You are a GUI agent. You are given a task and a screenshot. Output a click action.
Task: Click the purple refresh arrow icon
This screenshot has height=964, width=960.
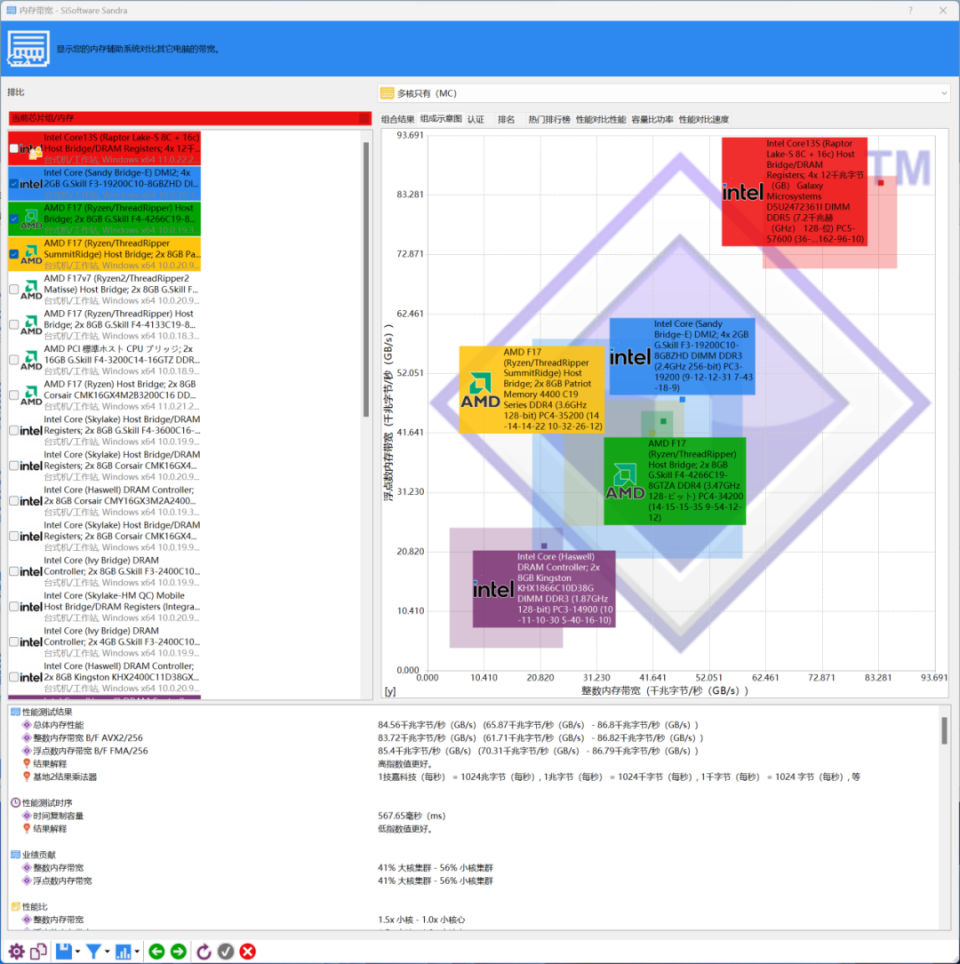(x=204, y=951)
